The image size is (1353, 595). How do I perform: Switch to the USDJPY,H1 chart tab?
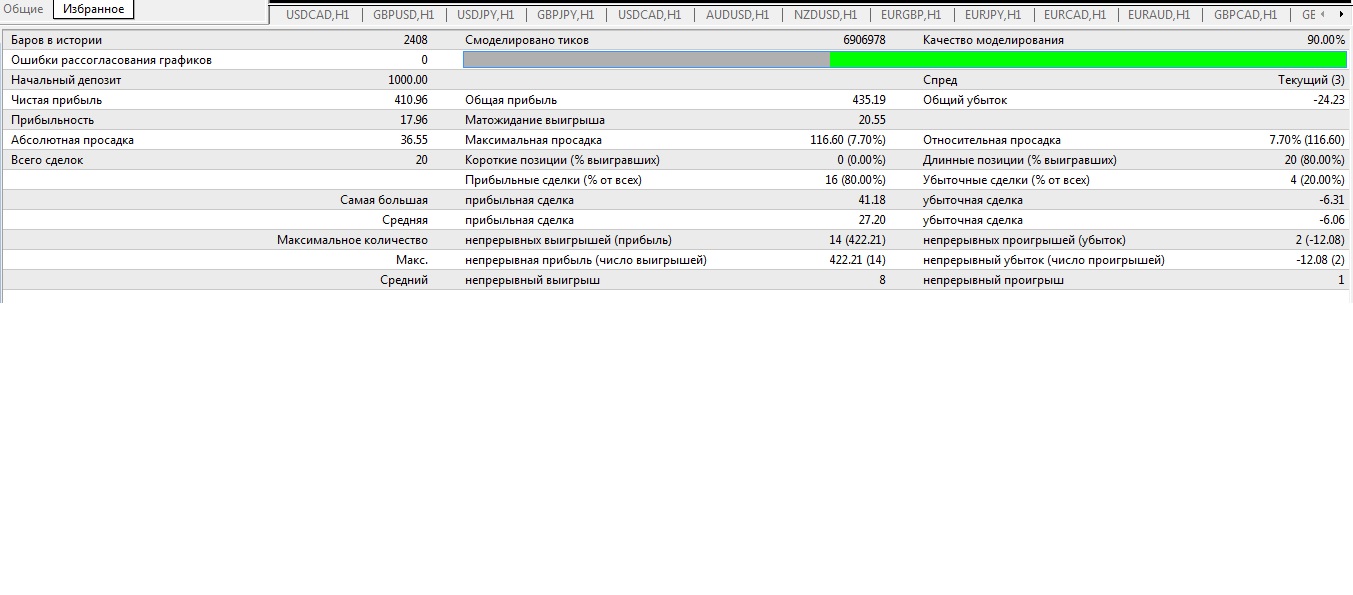point(485,15)
